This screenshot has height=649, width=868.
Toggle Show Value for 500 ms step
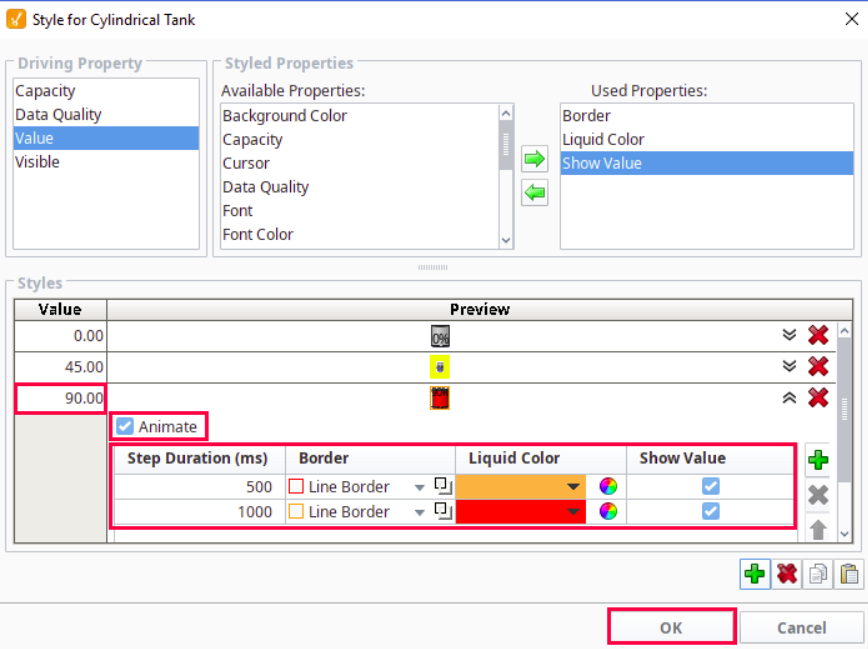click(x=710, y=487)
